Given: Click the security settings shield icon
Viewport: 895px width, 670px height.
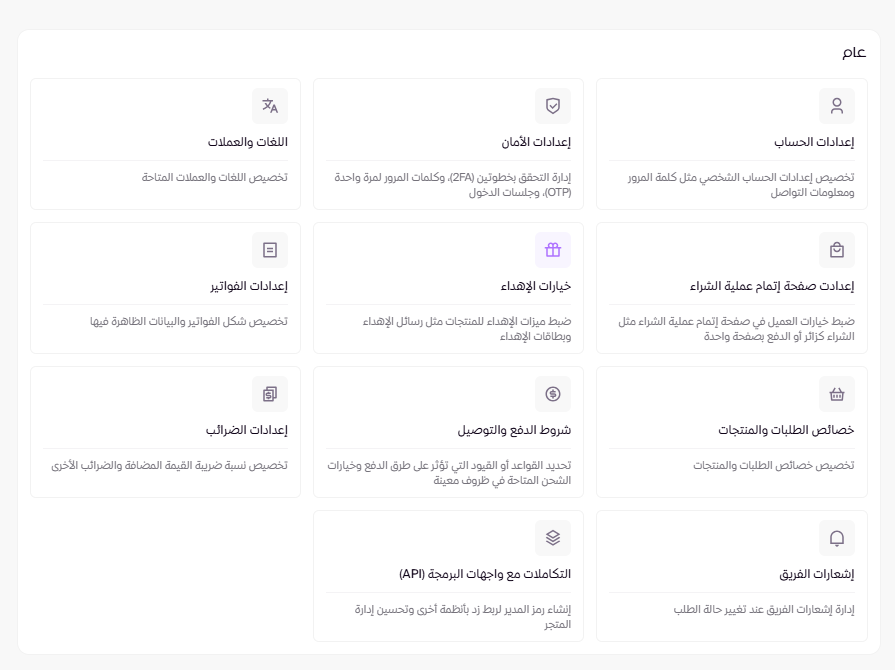Looking at the screenshot, I should 553,106.
